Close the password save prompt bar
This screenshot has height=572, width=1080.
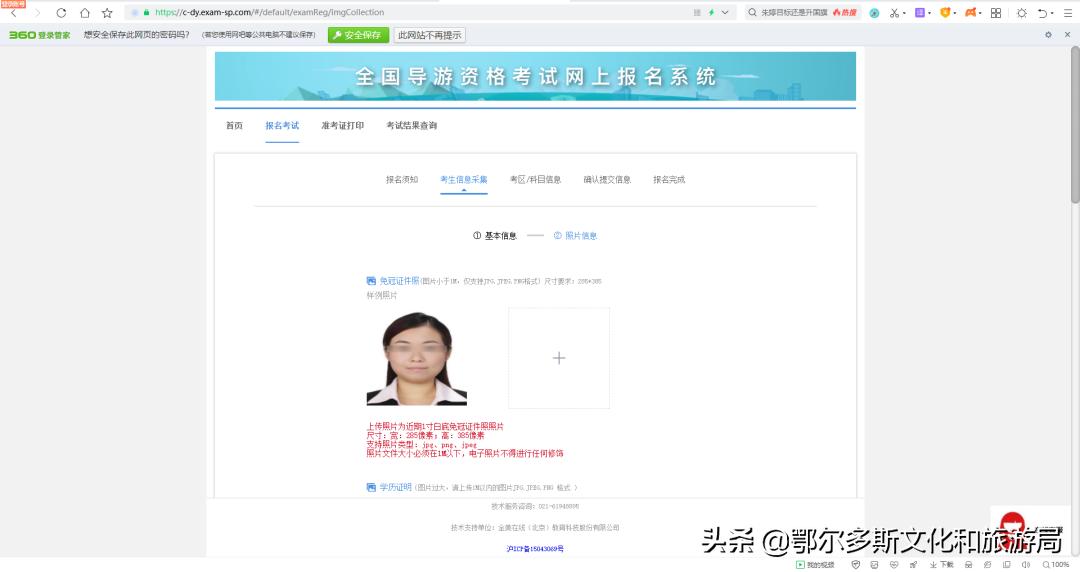coord(1068,34)
